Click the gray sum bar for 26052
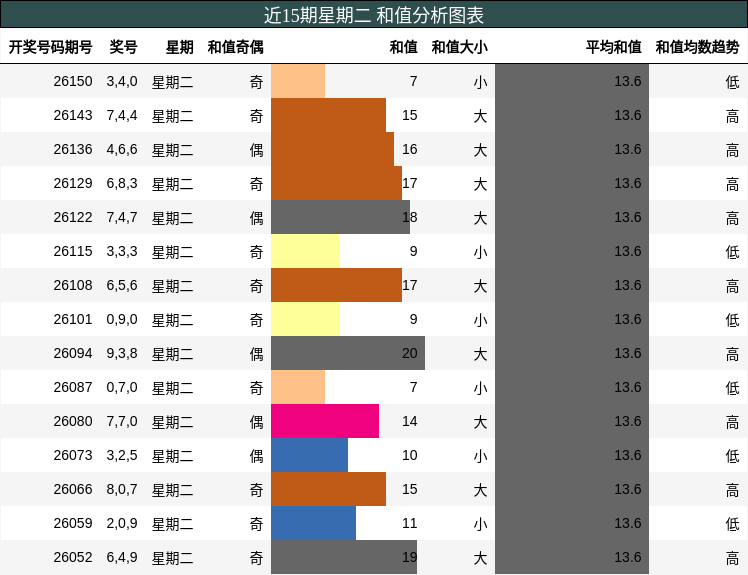748x575 pixels. pyautogui.click(x=344, y=557)
